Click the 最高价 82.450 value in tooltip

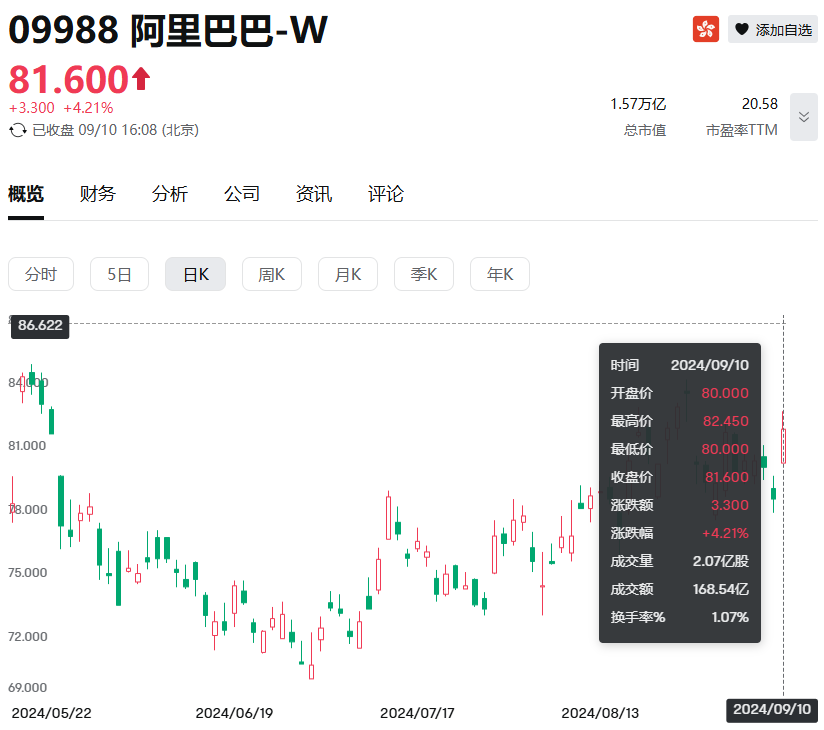pos(726,421)
